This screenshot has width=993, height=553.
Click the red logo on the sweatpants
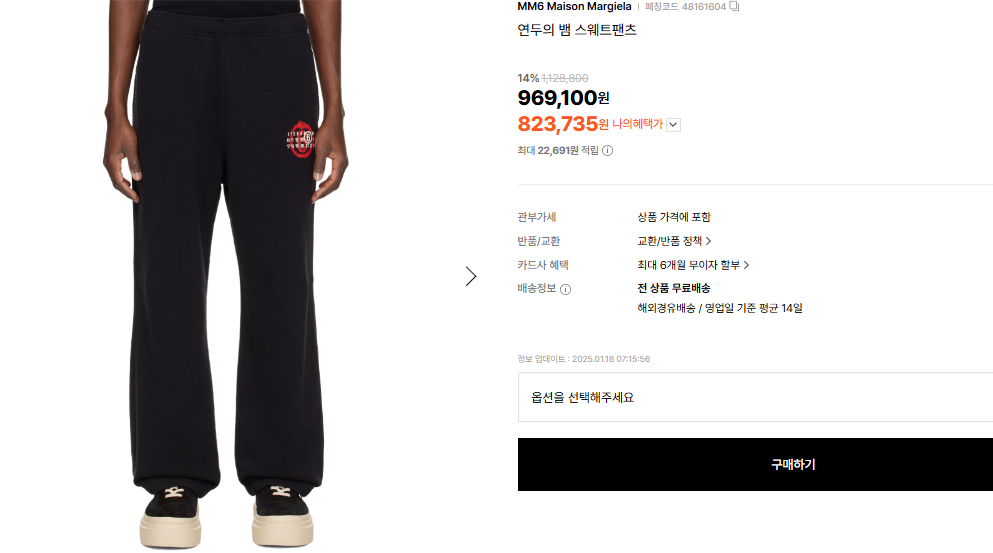tap(301, 139)
